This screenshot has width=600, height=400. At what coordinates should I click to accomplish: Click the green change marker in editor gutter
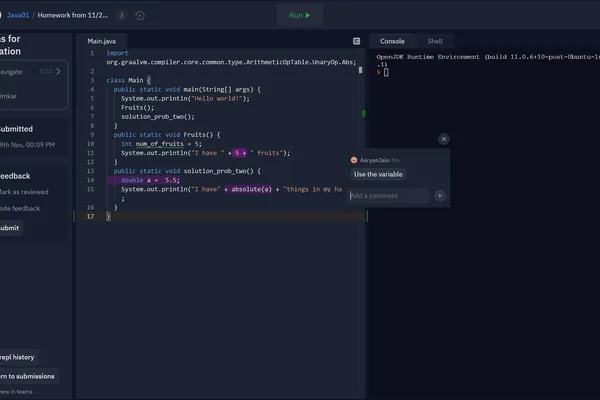(x=363, y=113)
